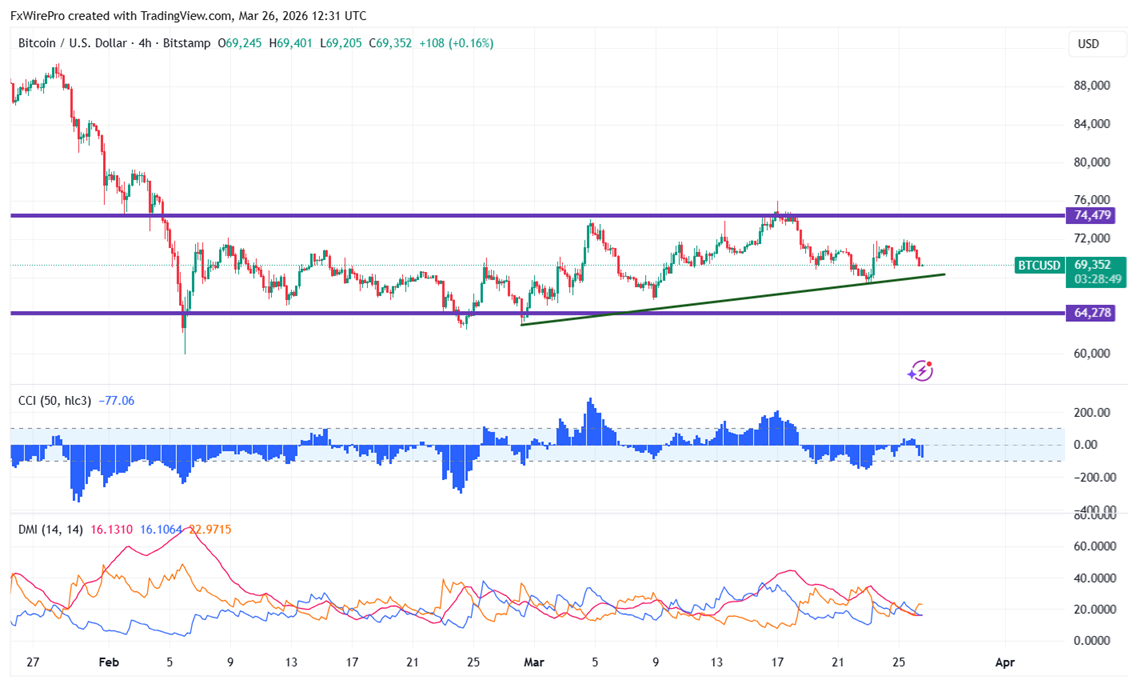This screenshot has height=683, width=1128.
Task: Click the purple sparkle icon on the chart
Action: pos(920,371)
